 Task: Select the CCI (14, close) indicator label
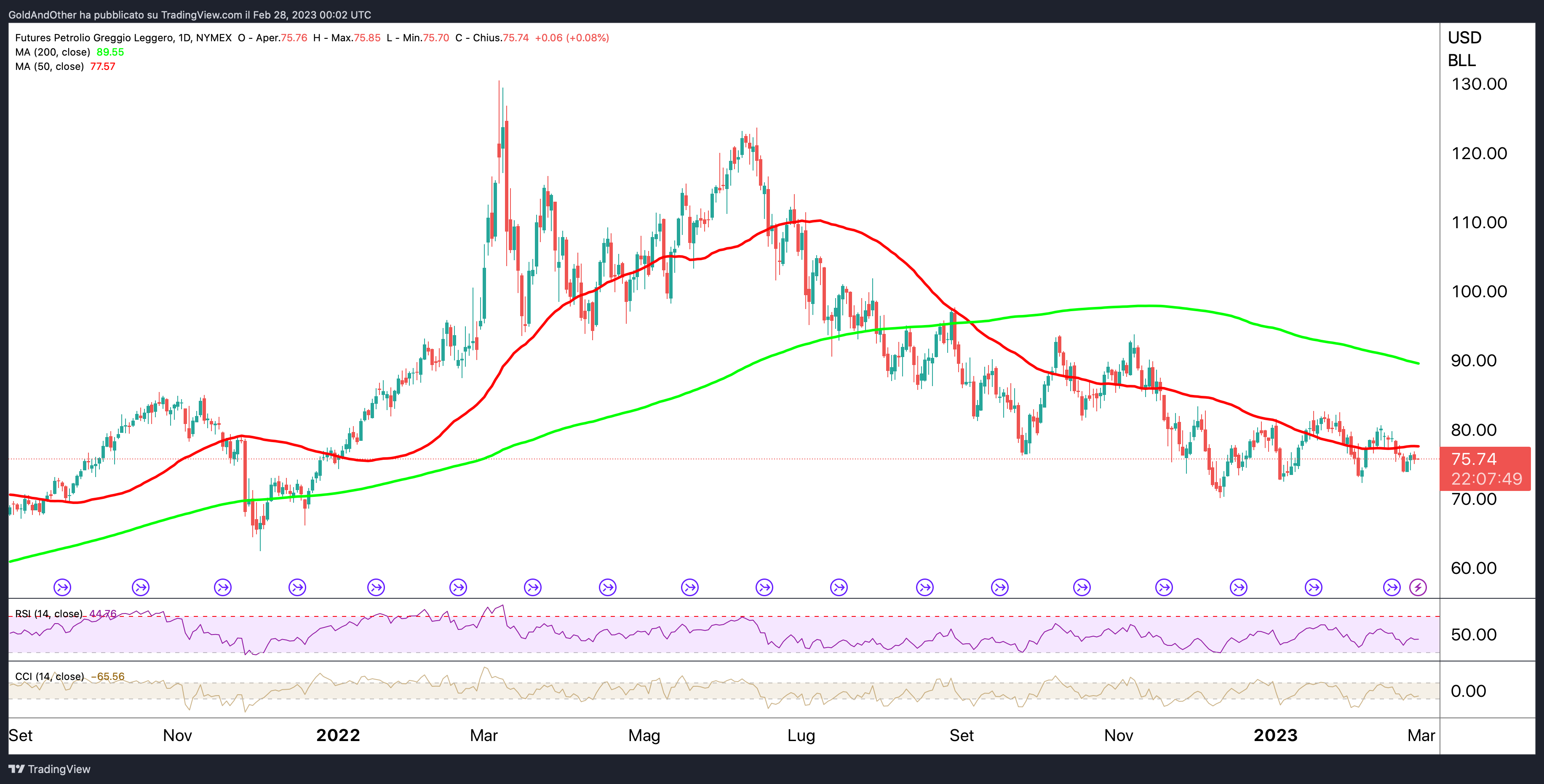[50, 677]
